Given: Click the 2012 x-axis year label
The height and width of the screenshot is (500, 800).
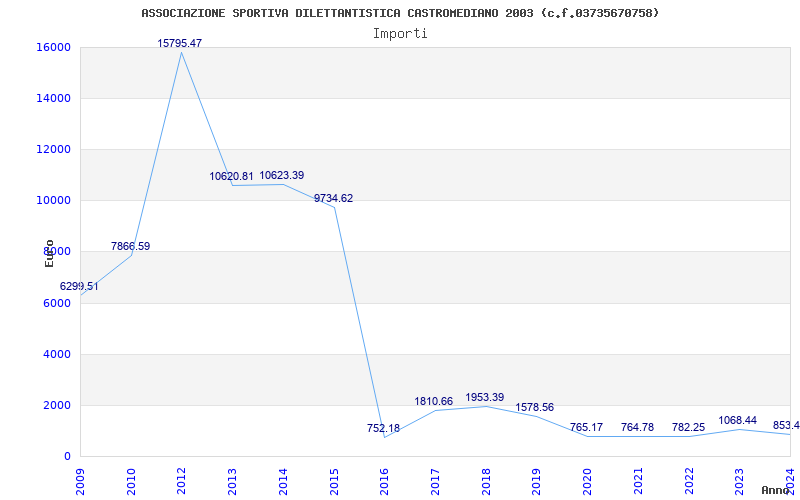Looking at the screenshot, I should pos(181,481).
